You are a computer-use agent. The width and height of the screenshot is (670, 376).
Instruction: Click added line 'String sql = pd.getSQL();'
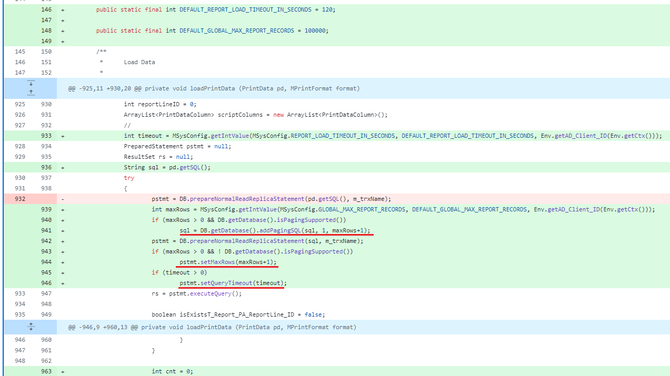(167, 167)
